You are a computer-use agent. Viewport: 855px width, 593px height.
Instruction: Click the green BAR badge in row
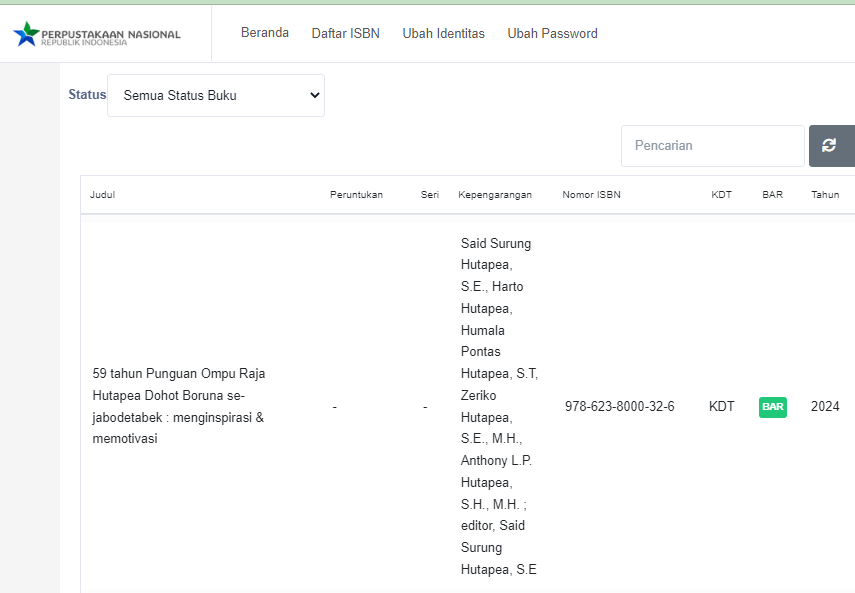tap(772, 407)
